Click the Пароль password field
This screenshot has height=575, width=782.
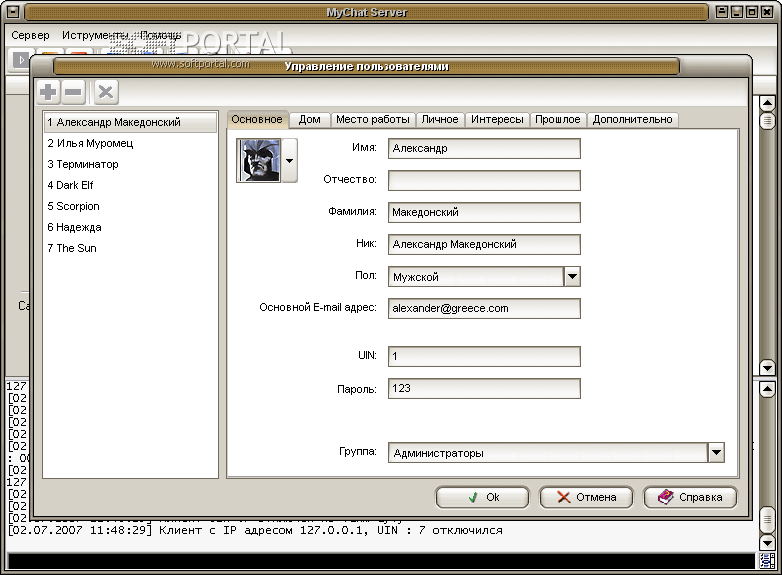coord(484,388)
